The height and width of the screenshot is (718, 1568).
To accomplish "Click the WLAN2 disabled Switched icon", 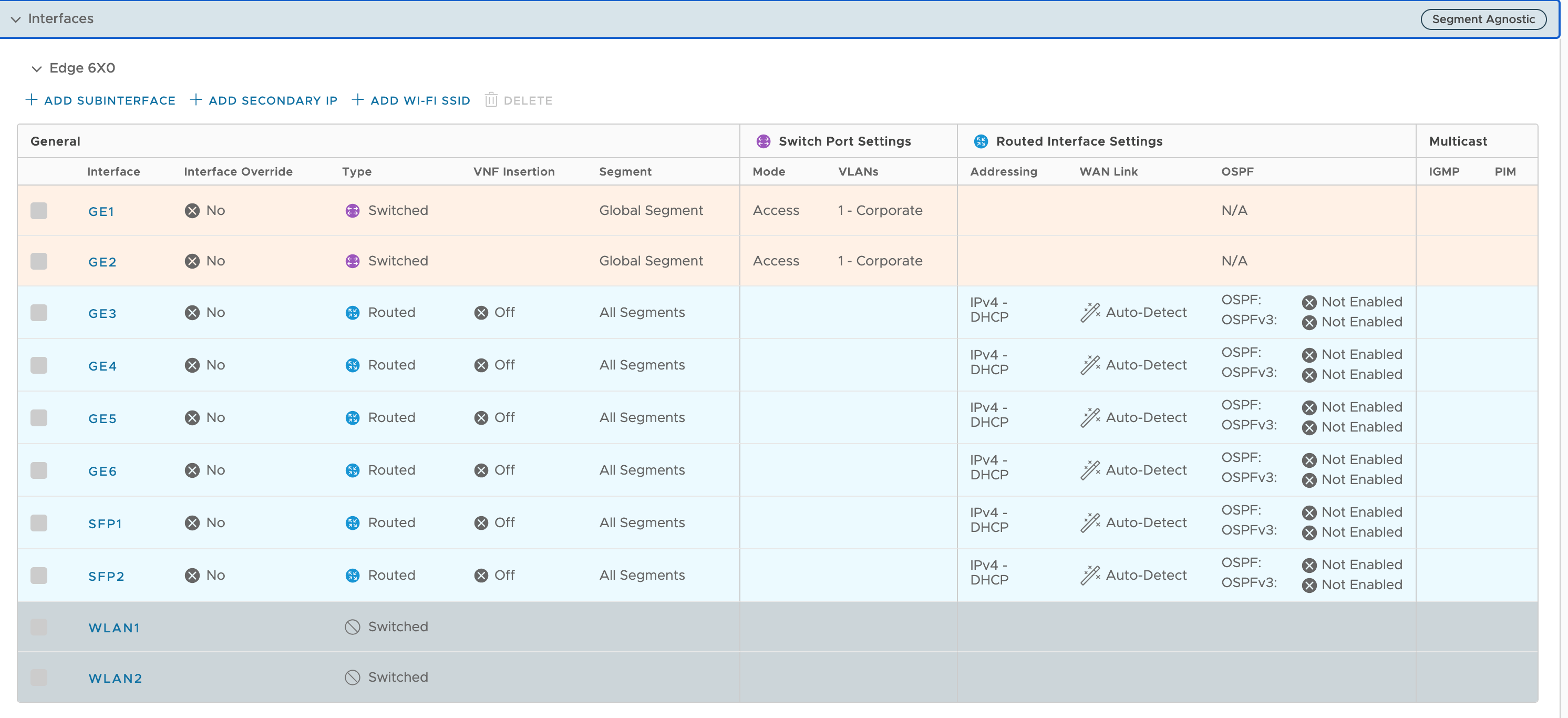I will [353, 678].
